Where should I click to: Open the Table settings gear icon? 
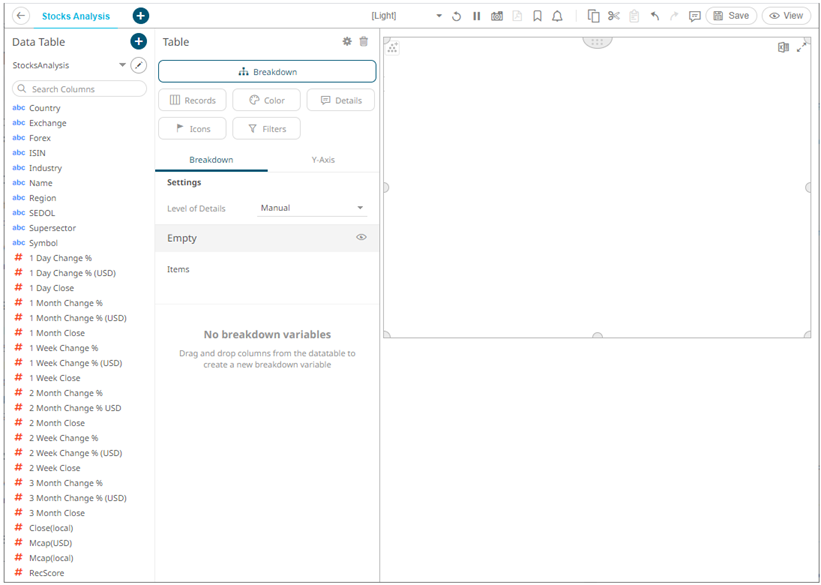click(346, 41)
